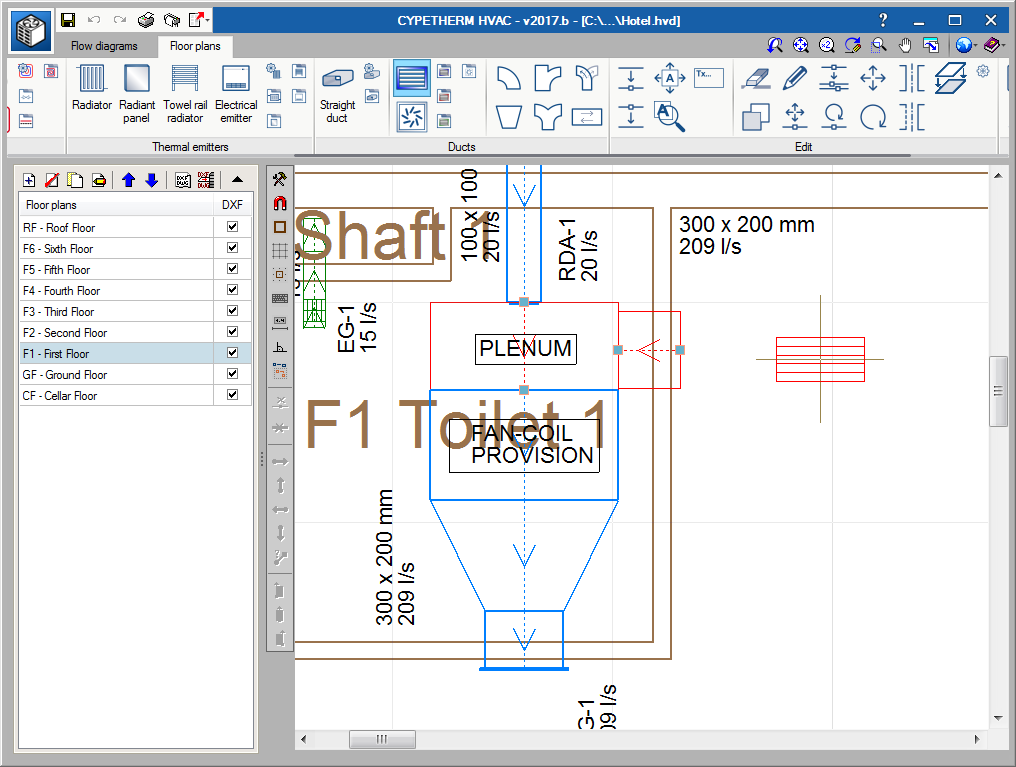Select the Radiator thermal emitter tool

pyautogui.click(x=92, y=88)
